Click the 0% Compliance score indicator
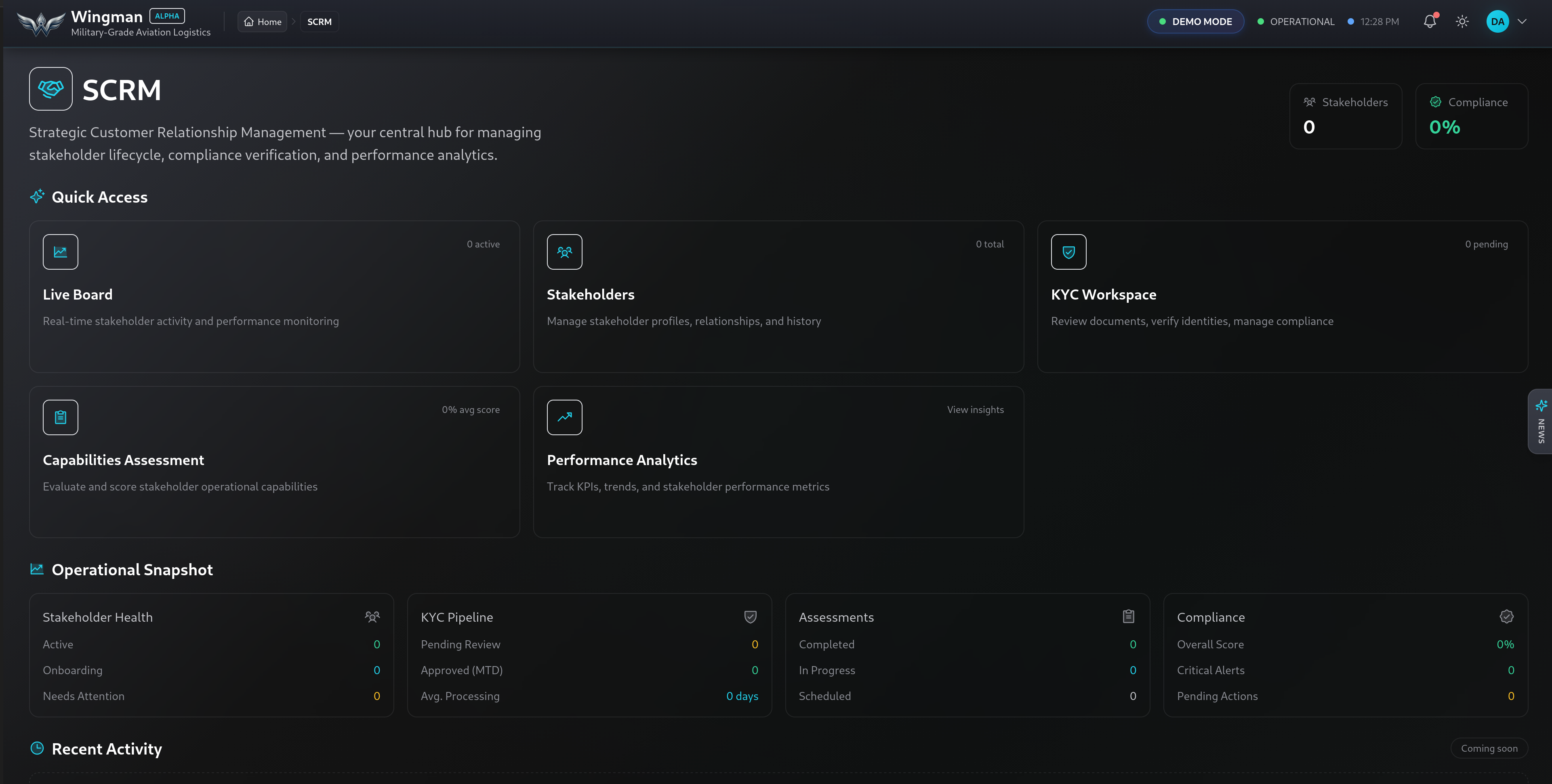 [x=1444, y=126]
